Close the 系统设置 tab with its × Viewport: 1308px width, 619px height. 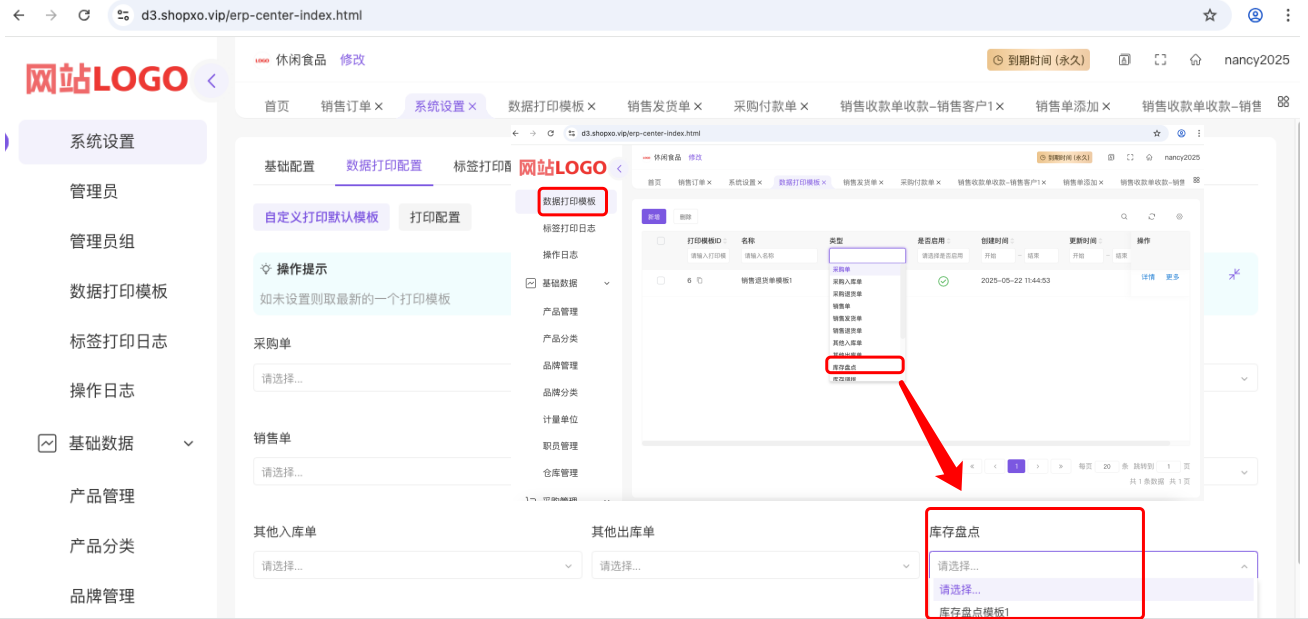[x=472, y=106]
